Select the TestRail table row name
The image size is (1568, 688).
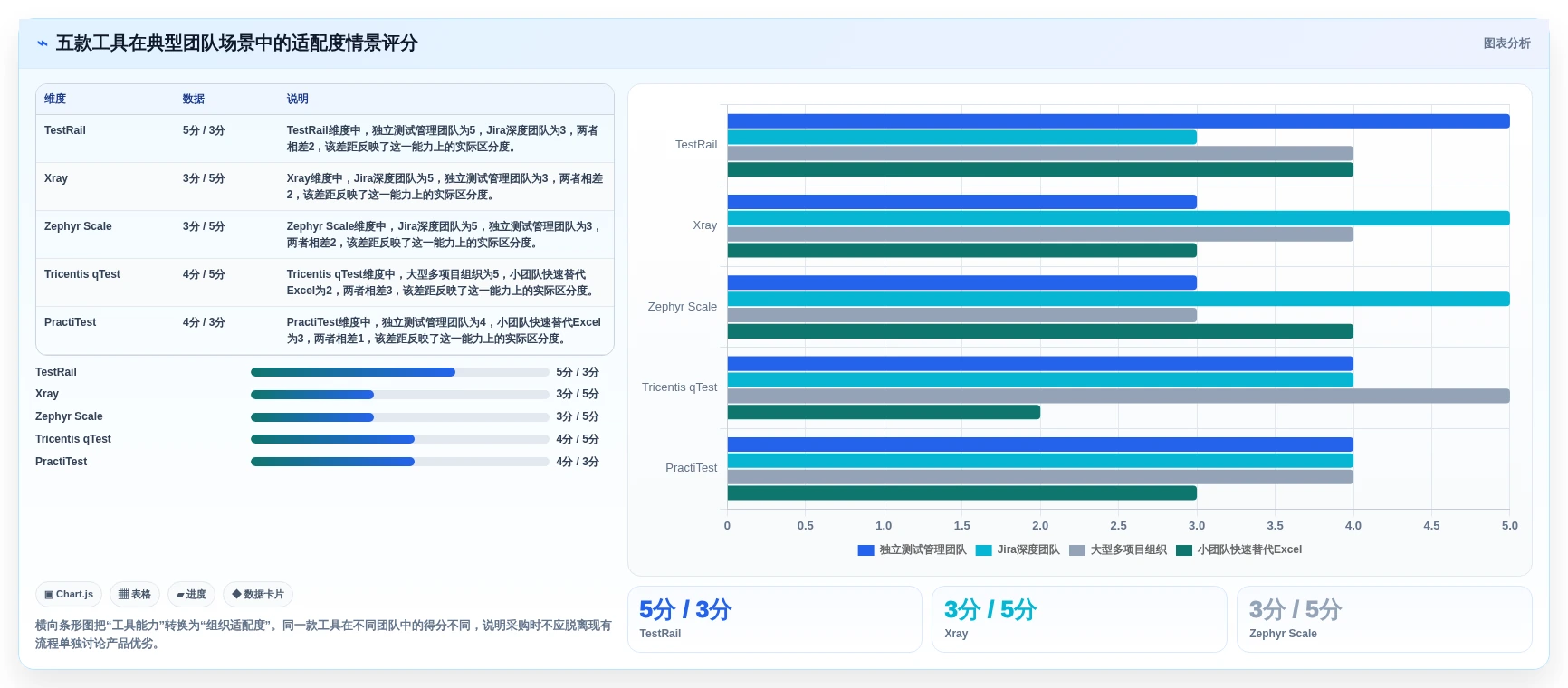pos(65,130)
